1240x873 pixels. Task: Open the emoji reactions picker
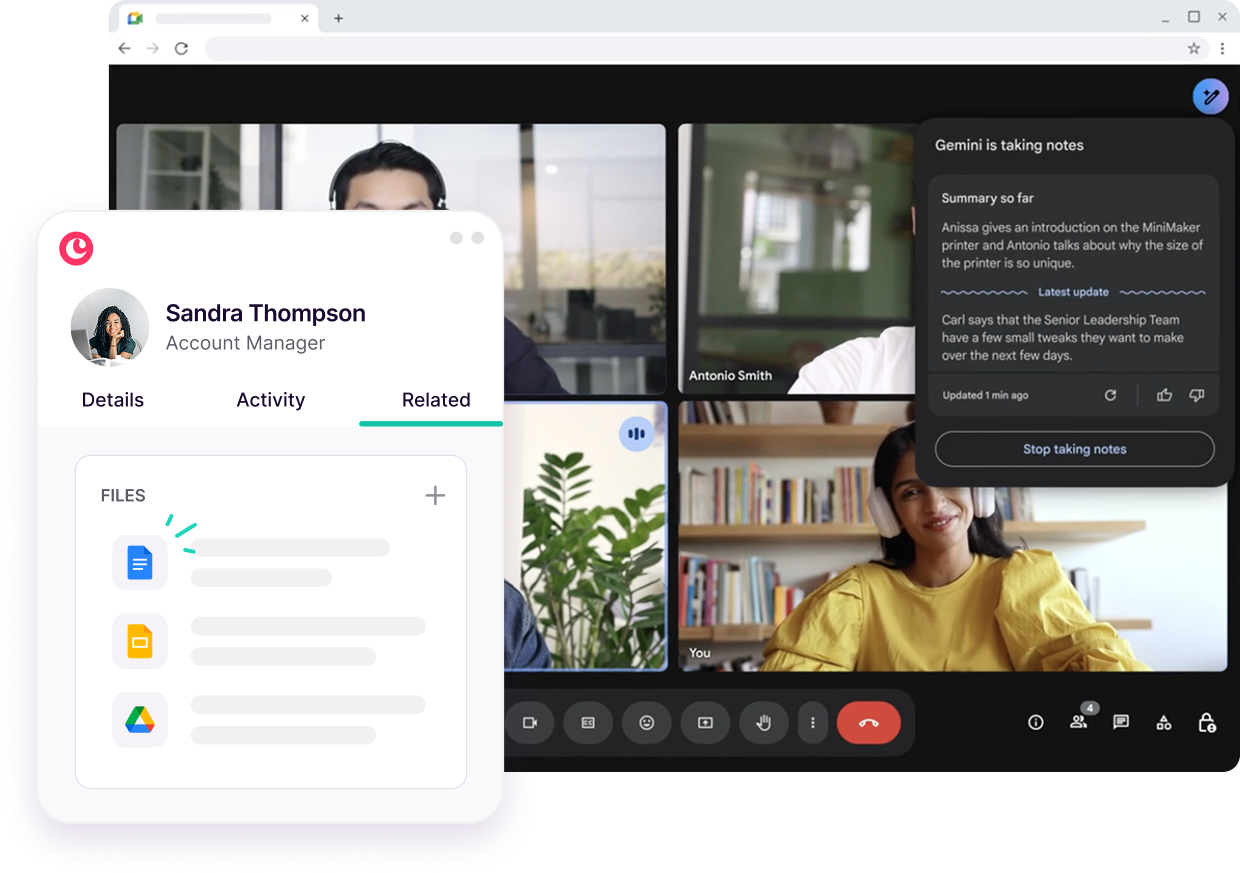(x=646, y=722)
